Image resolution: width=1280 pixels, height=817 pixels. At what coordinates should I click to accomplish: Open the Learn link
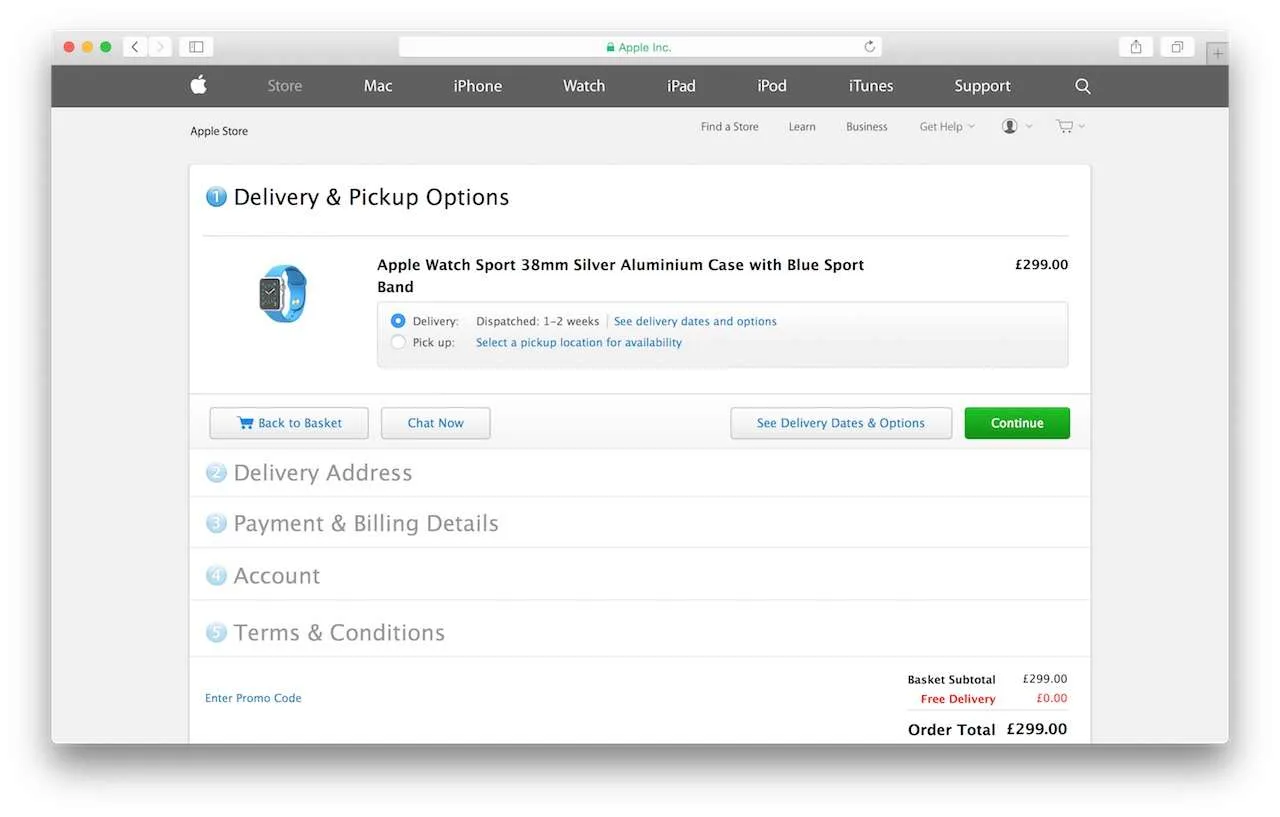tap(802, 127)
